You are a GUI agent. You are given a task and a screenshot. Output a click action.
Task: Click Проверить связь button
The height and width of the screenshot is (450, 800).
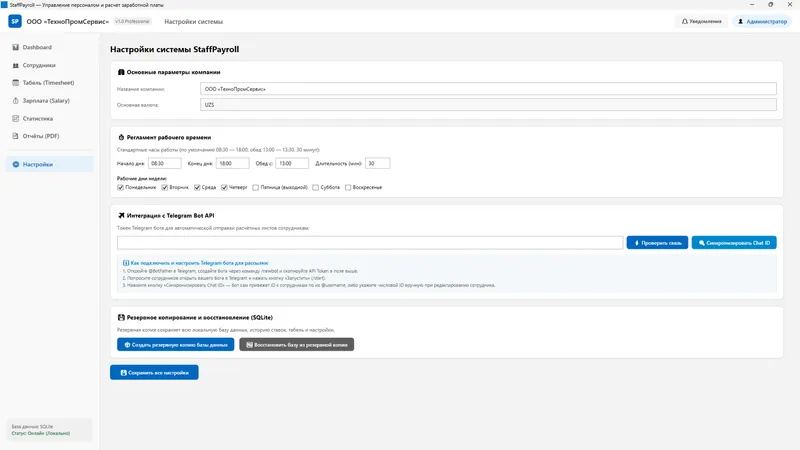coord(657,243)
